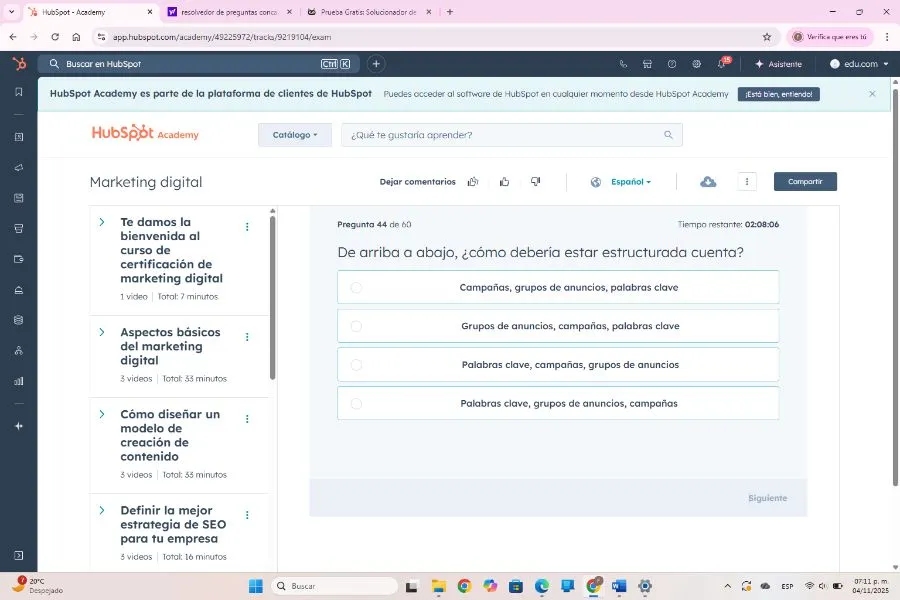This screenshot has width=900, height=600.
Task: Open the sparkle Breeze icon in left sidebar
Action: (18, 426)
